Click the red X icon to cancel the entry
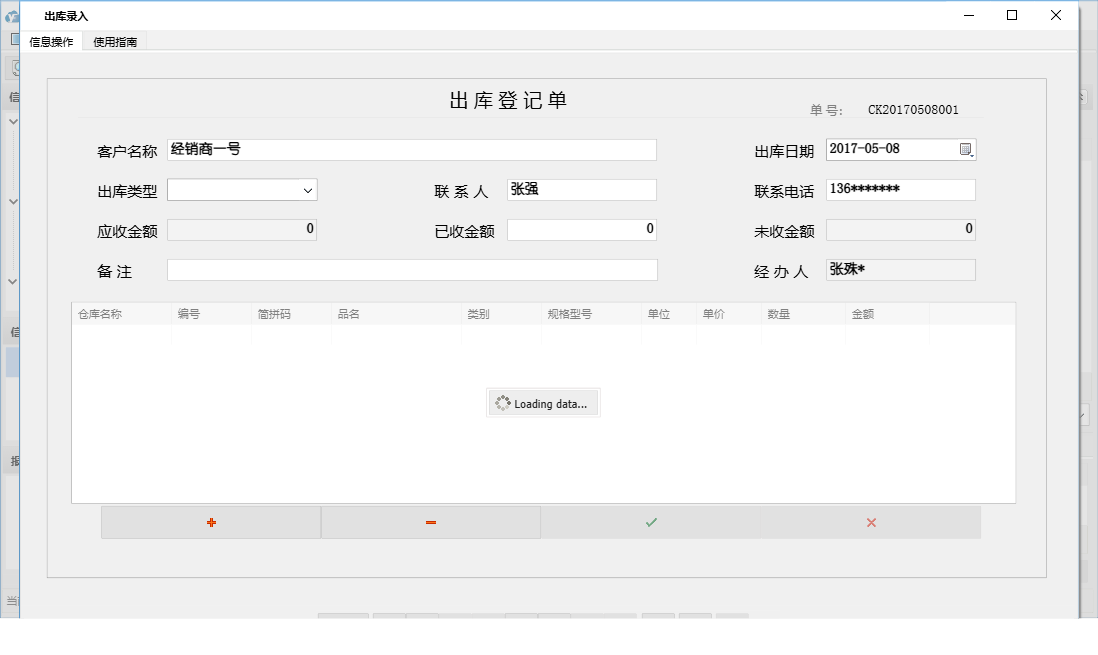 870,522
